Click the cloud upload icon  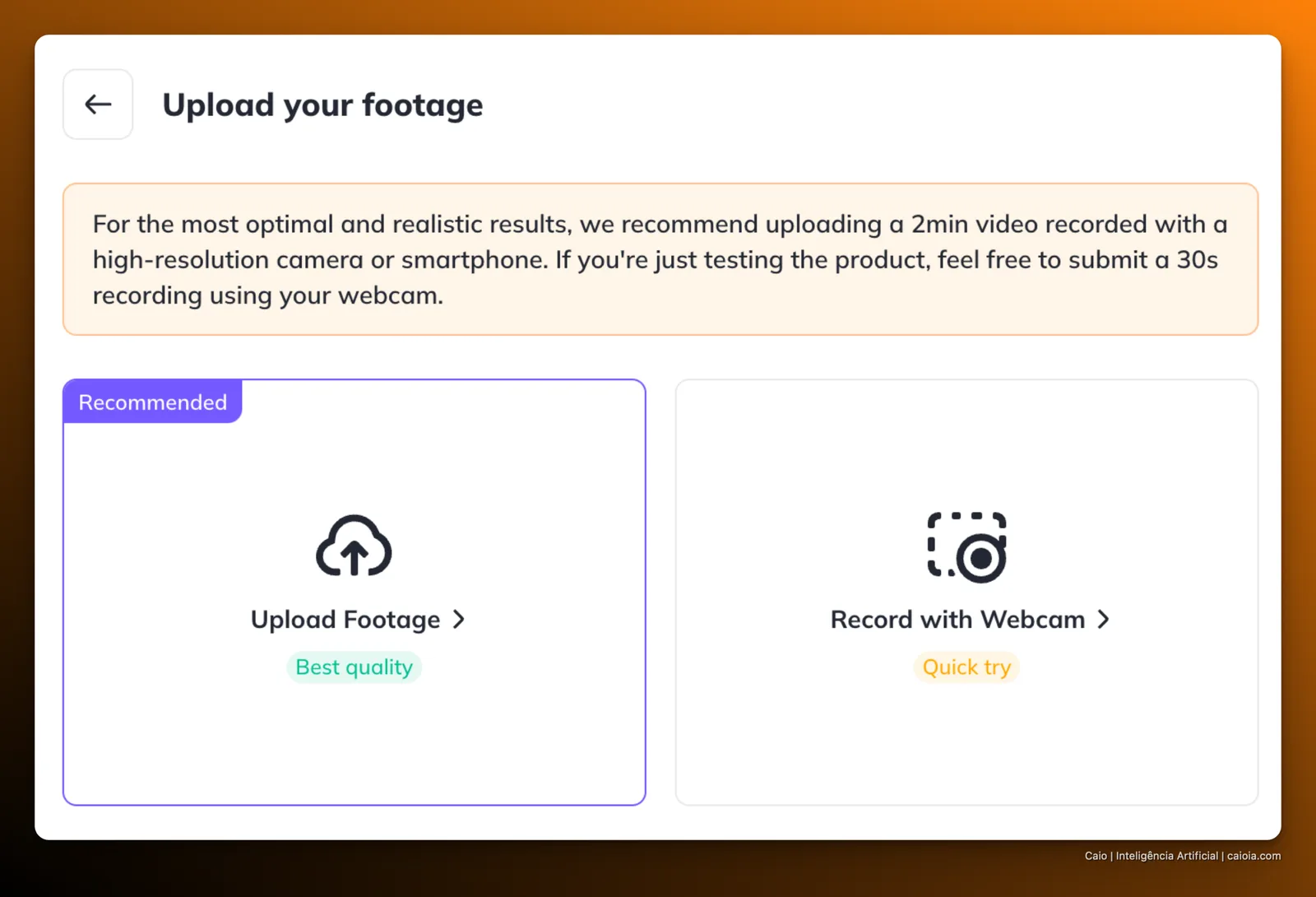(354, 546)
